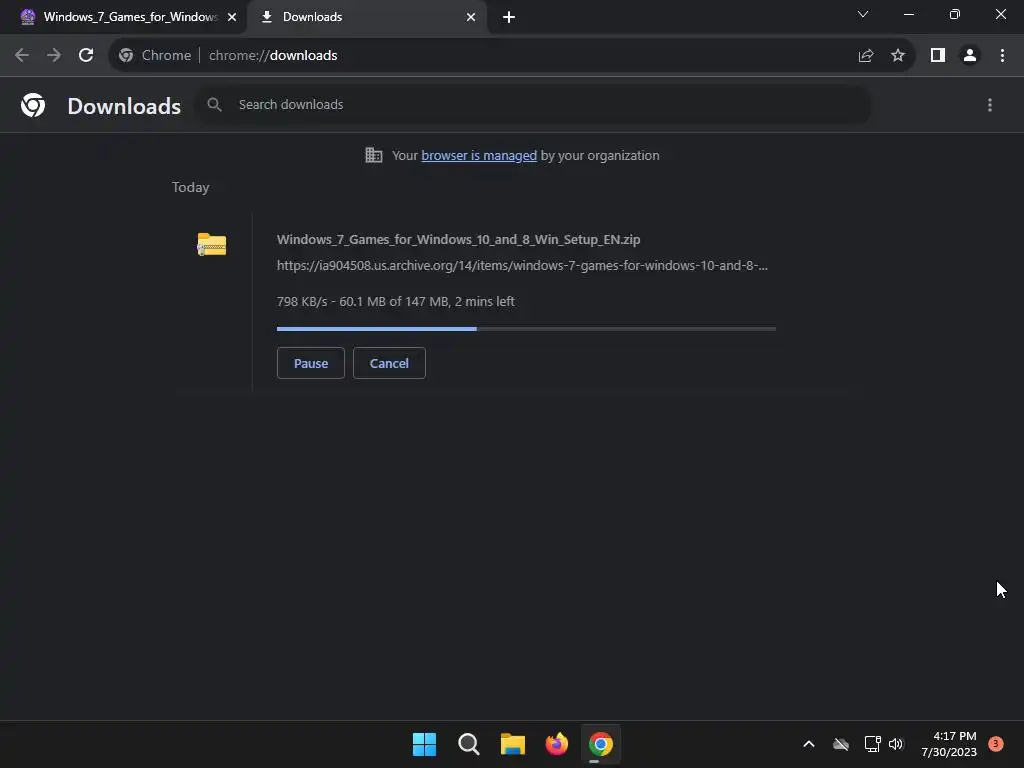The width and height of the screenshot is (1024, 768).
Task: Open notification center badge showing 3
Action: pos(996,744)
